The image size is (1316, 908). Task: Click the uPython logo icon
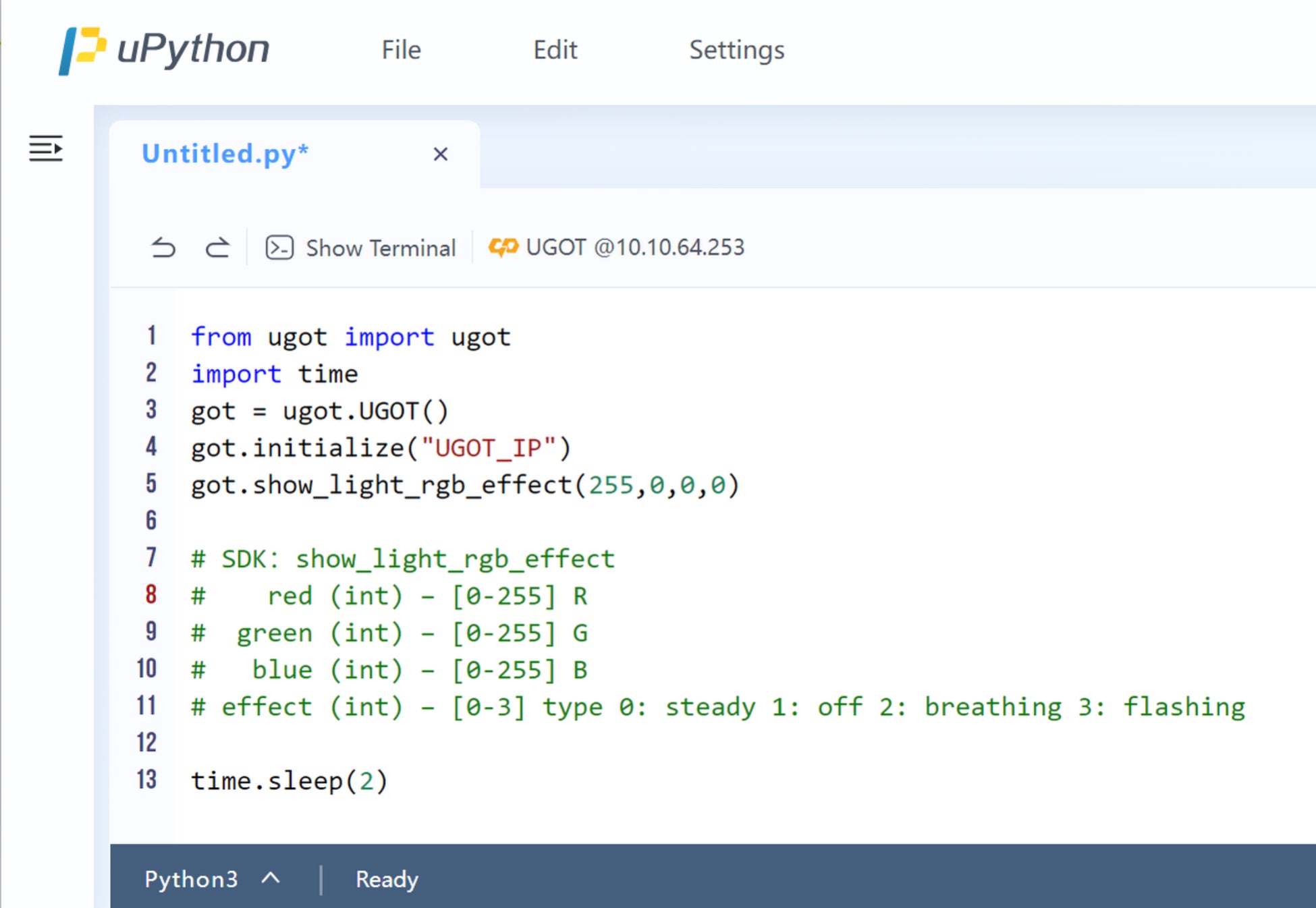(82, 51)
